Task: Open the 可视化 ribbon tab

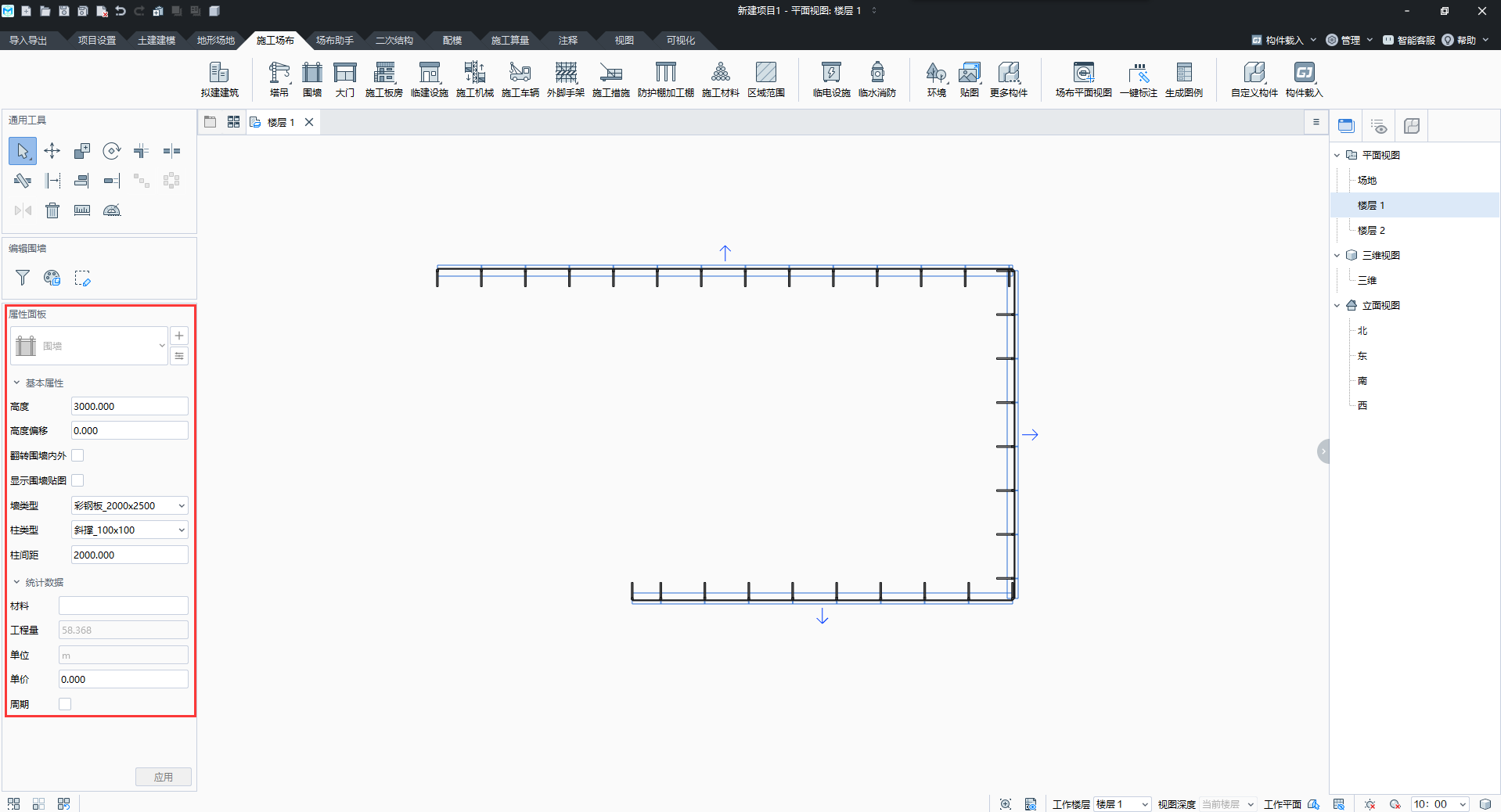Action: point(681,40)
